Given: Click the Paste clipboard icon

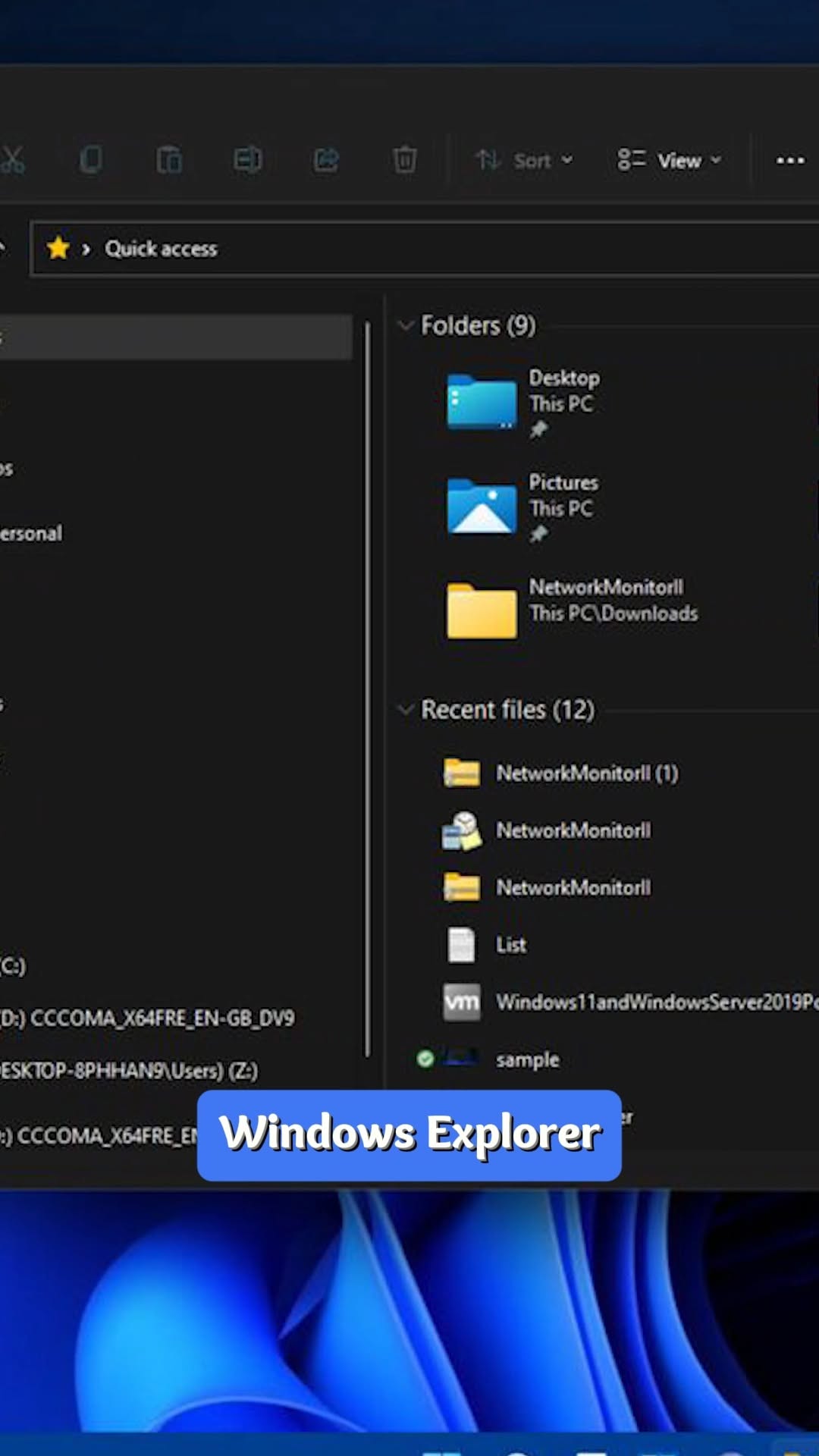Looking at the screenshot, I should [169, 160].
